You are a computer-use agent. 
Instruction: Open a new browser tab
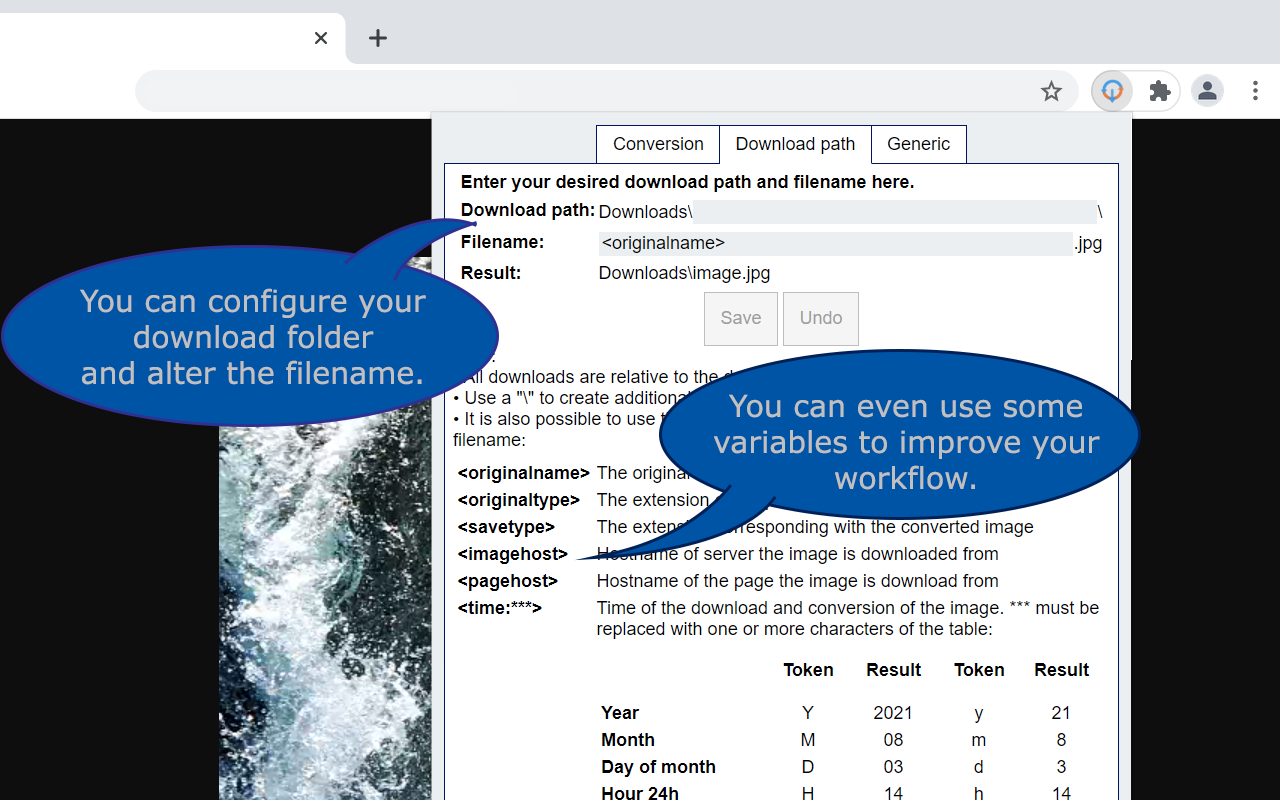pyautogui.click(x=377, y=38)
